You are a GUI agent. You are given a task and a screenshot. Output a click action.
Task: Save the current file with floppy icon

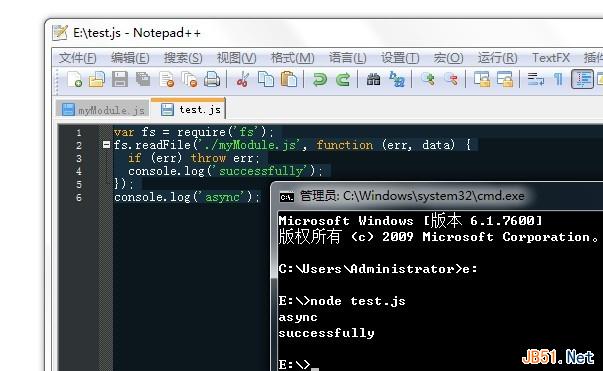[x=120, y=80]
